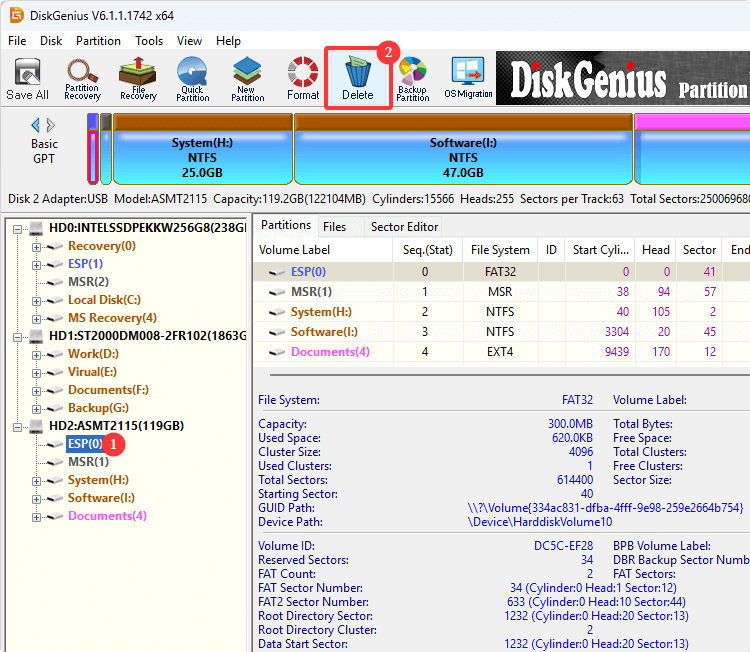Open the Tools menu
The height and width of the screenshot is (652, 750).
click(149, 41)
